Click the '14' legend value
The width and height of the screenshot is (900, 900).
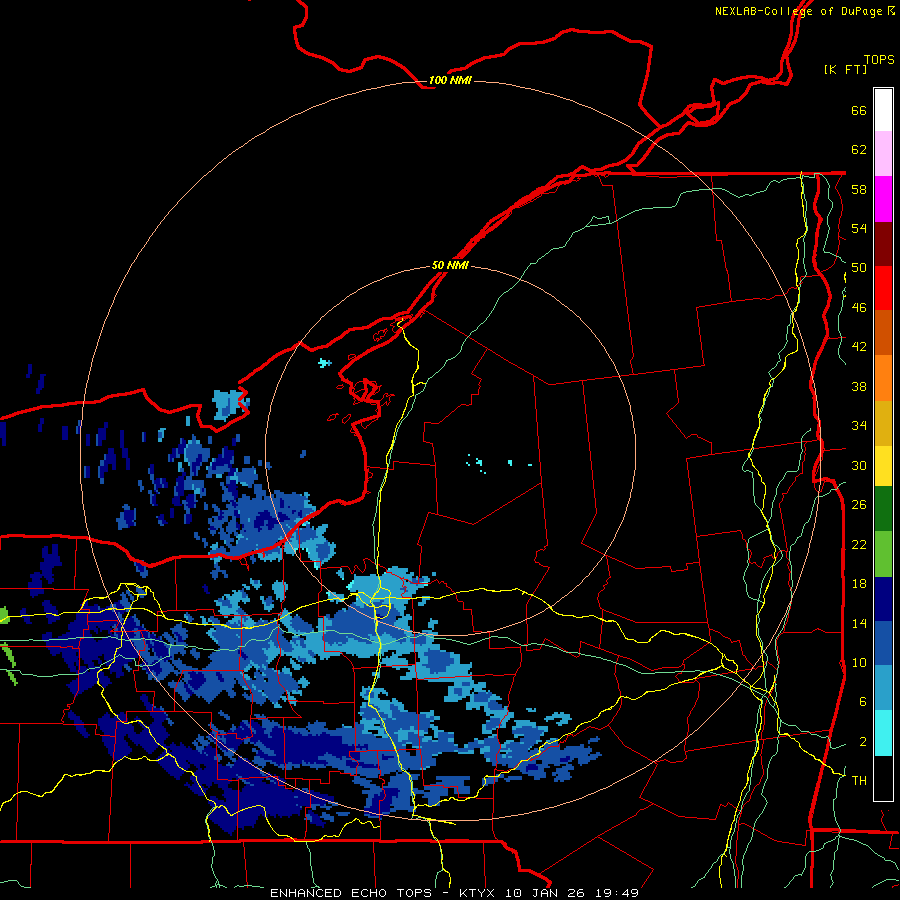(859, 623)
